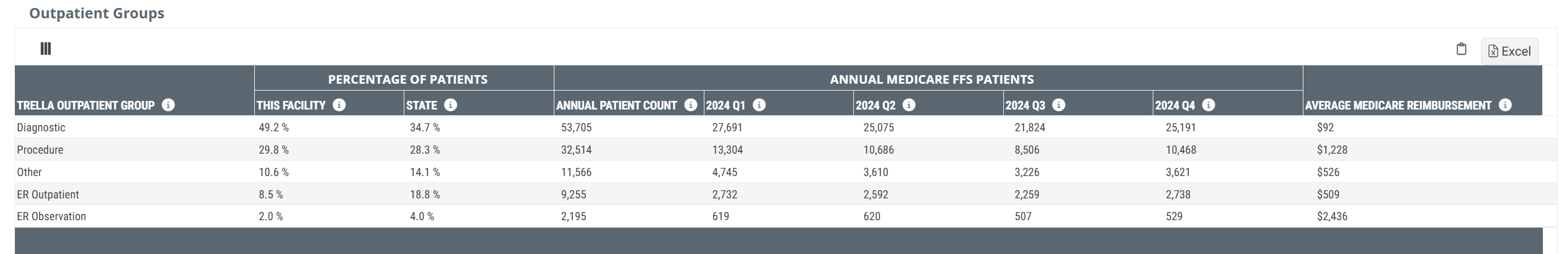Select the Diagnostic row
The height and width of the screenshot is (254, 1568).
pos(41,128)
